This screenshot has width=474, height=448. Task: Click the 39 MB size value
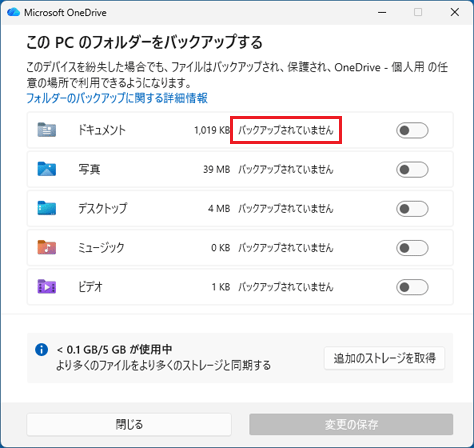217,169
